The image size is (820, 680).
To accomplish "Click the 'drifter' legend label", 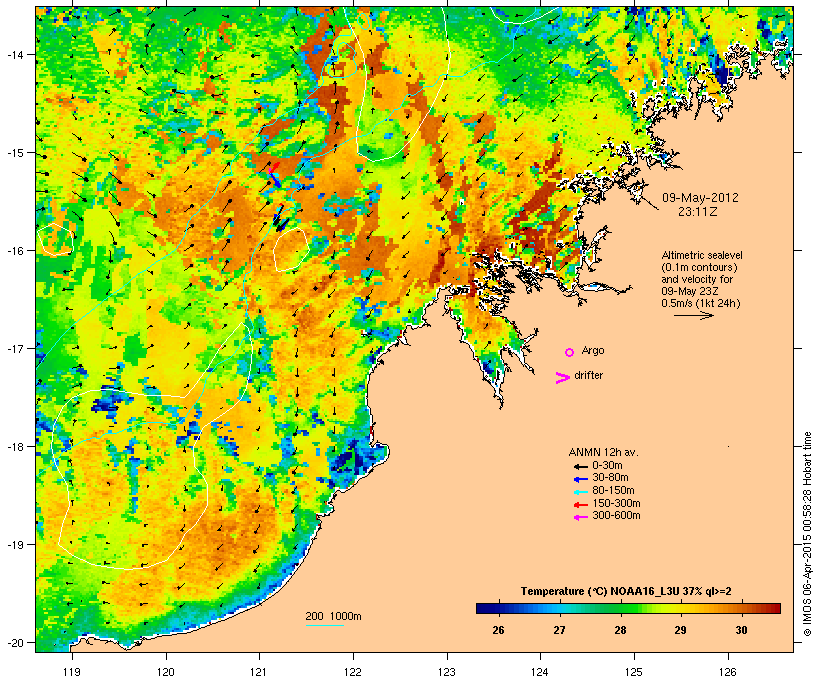I will (588, 375).
